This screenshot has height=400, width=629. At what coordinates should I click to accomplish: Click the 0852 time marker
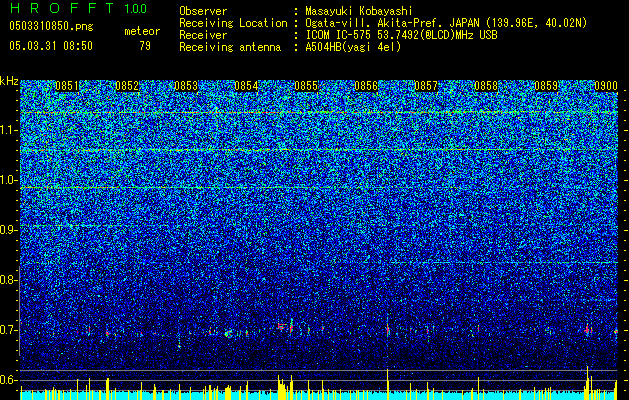(127, 86)
